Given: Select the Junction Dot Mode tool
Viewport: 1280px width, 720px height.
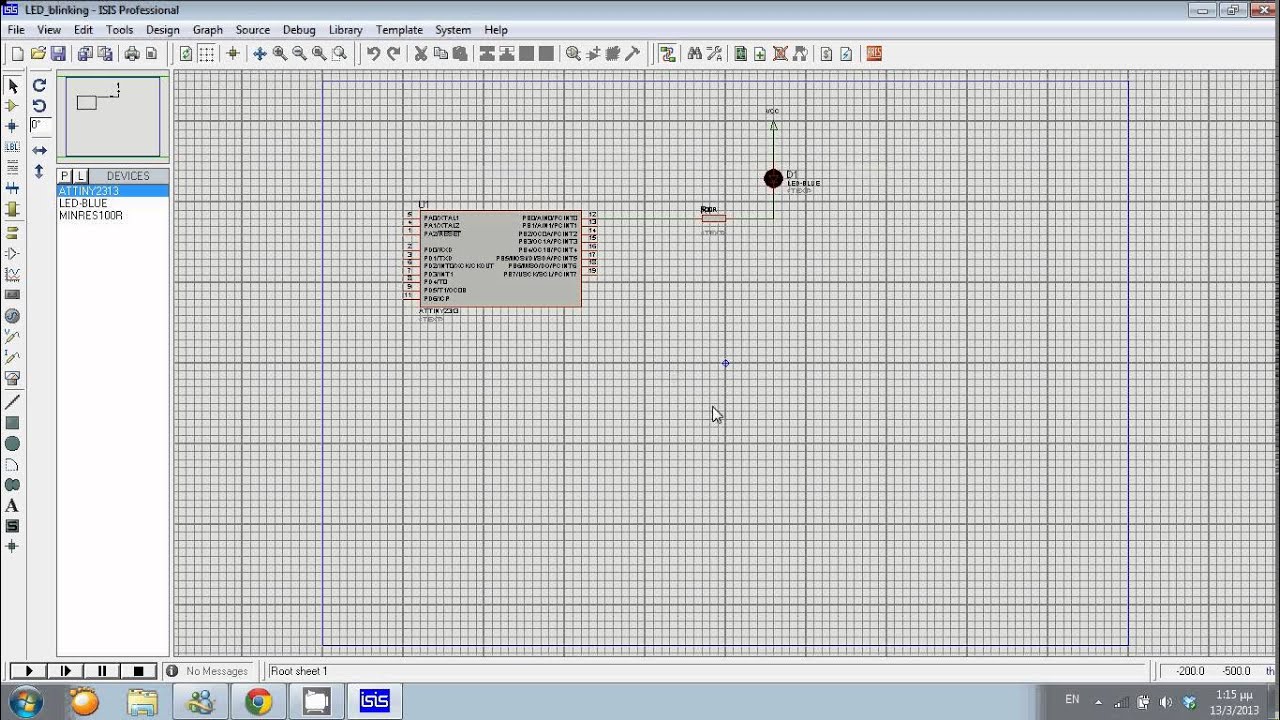Looking at the screenshot, I should point(13,126).
